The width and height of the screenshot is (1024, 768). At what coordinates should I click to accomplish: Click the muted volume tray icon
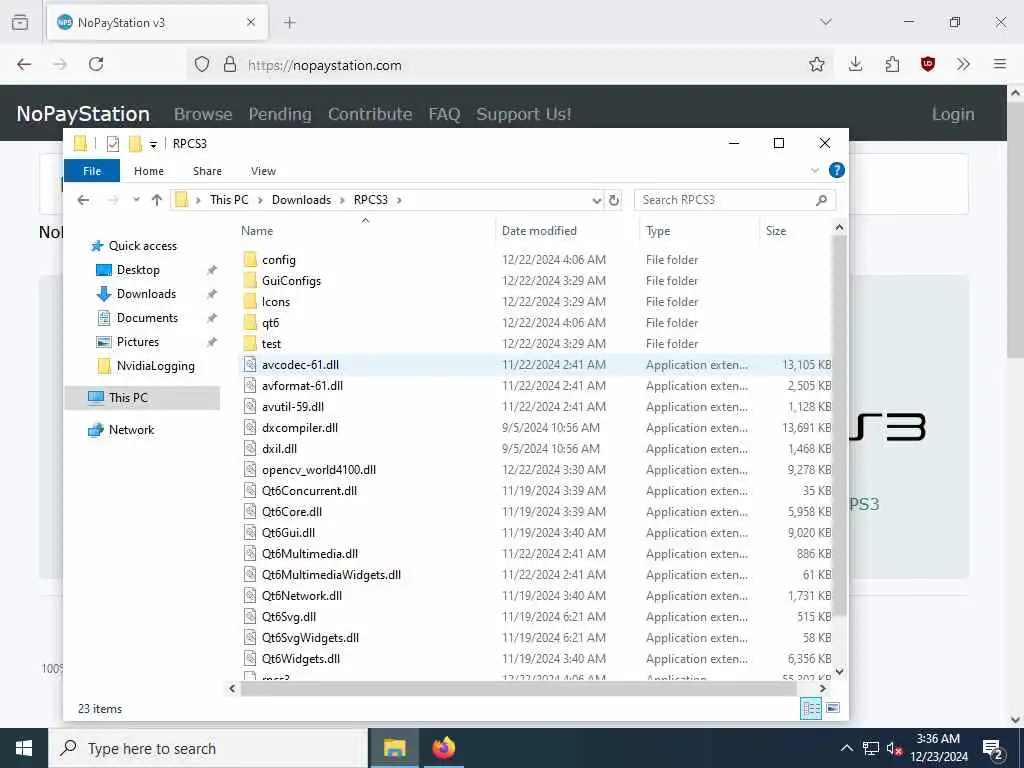[x=895, y=748]
